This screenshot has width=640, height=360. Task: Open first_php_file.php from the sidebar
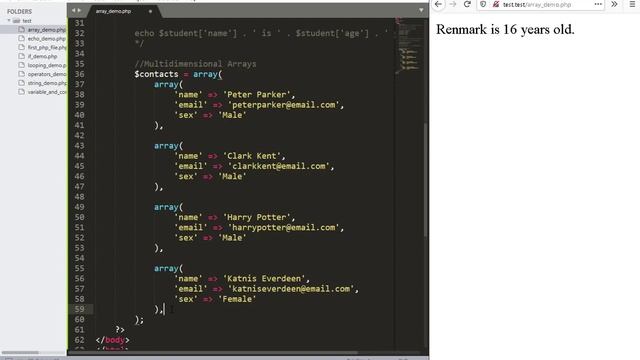tap(47, 48)
